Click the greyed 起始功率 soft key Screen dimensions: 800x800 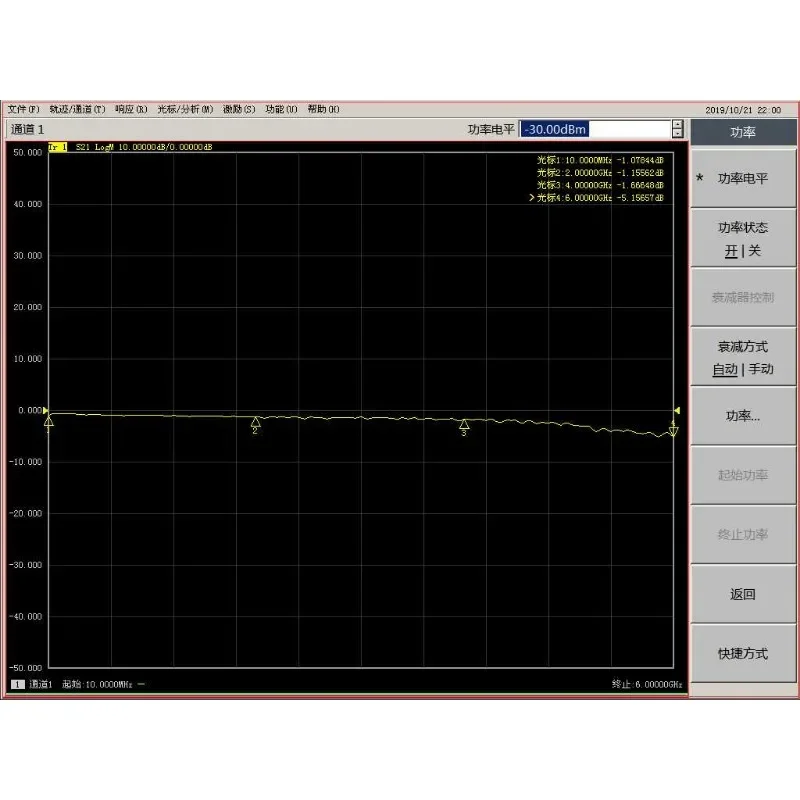[743, 475]
